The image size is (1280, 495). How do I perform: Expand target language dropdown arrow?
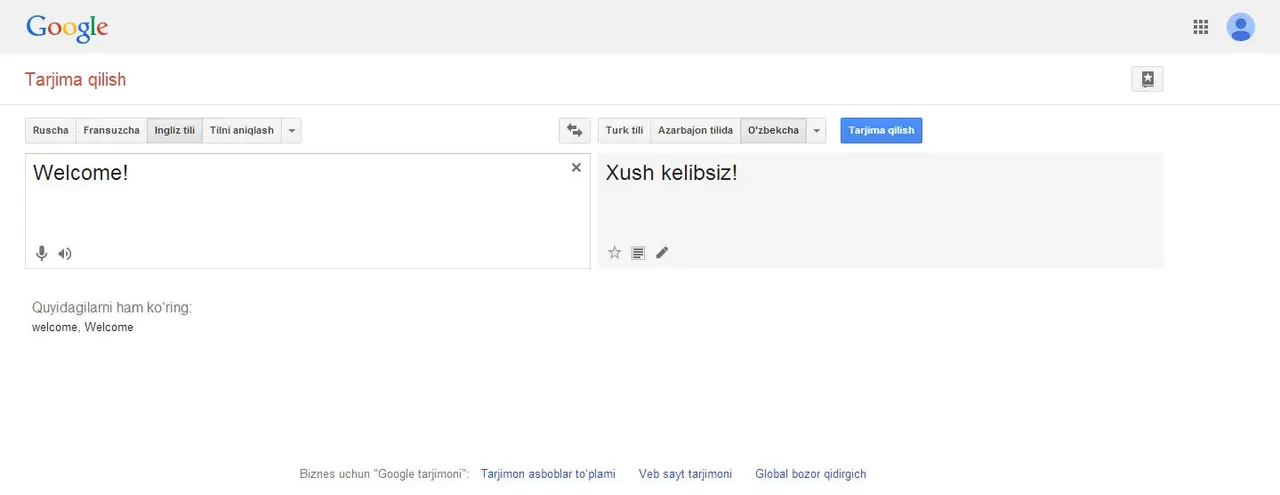click(x=816, y=131)
